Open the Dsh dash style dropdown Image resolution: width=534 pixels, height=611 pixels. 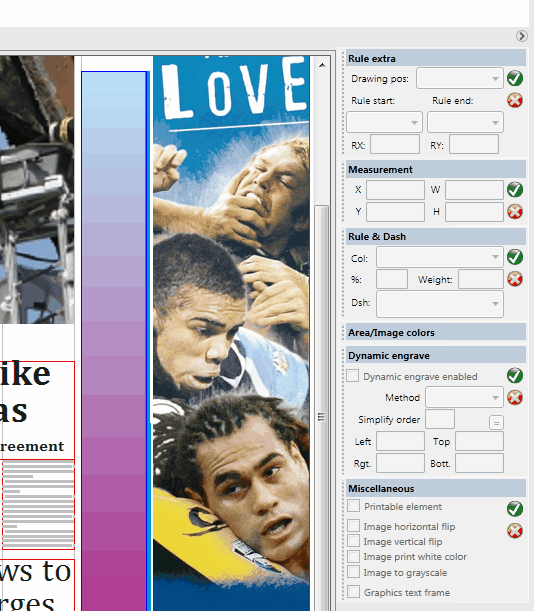click(440, 304)
